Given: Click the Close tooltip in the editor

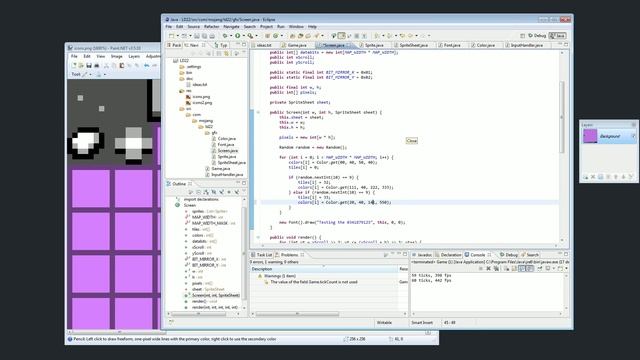Looking at the screenshot, I should point(412,140).
